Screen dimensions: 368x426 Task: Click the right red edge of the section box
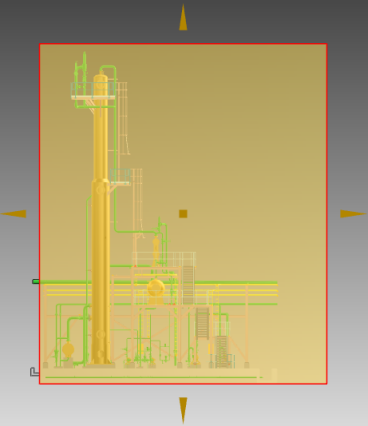click(x=327, y=214)
